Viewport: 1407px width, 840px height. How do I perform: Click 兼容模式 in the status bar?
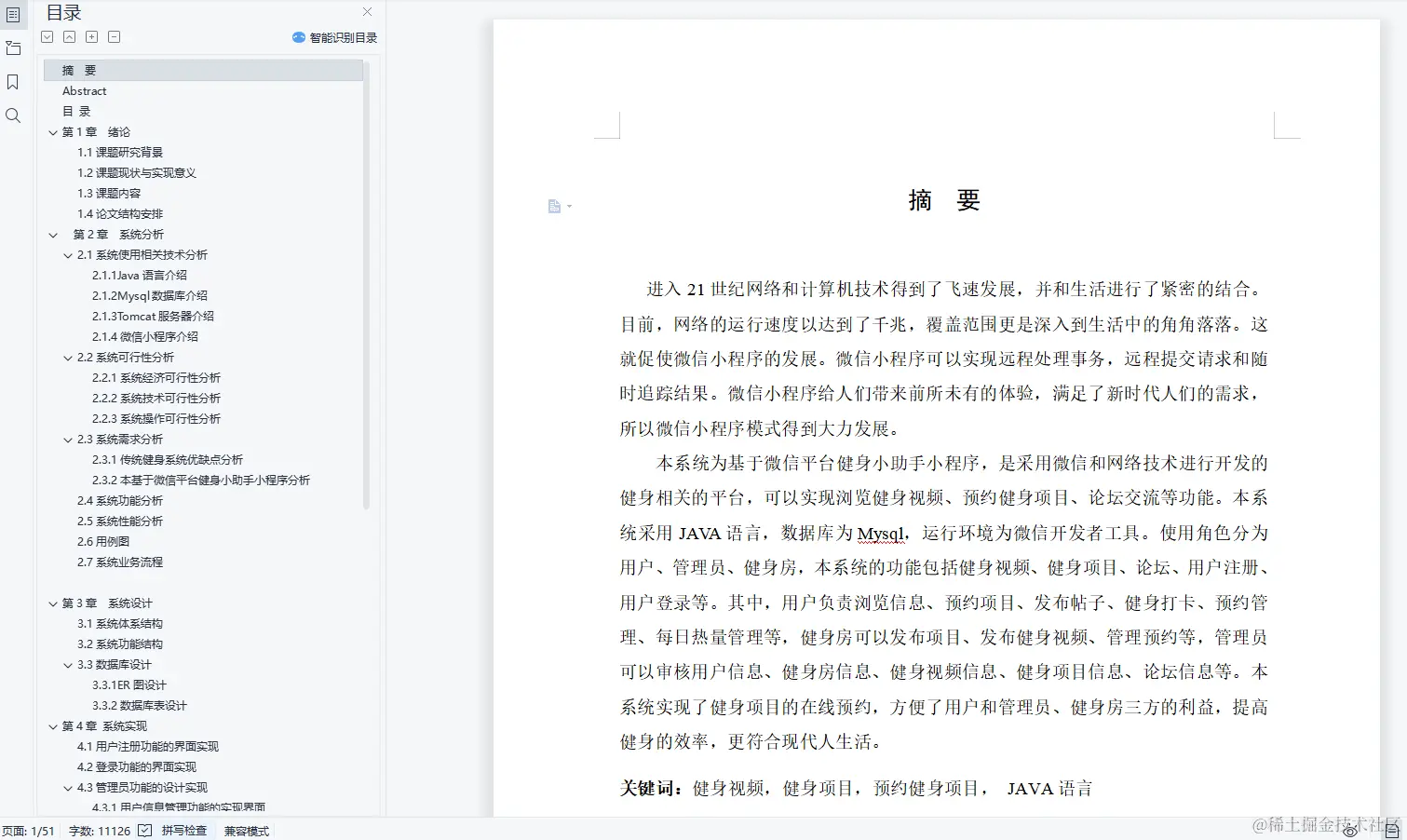click(x=247, y=831)
